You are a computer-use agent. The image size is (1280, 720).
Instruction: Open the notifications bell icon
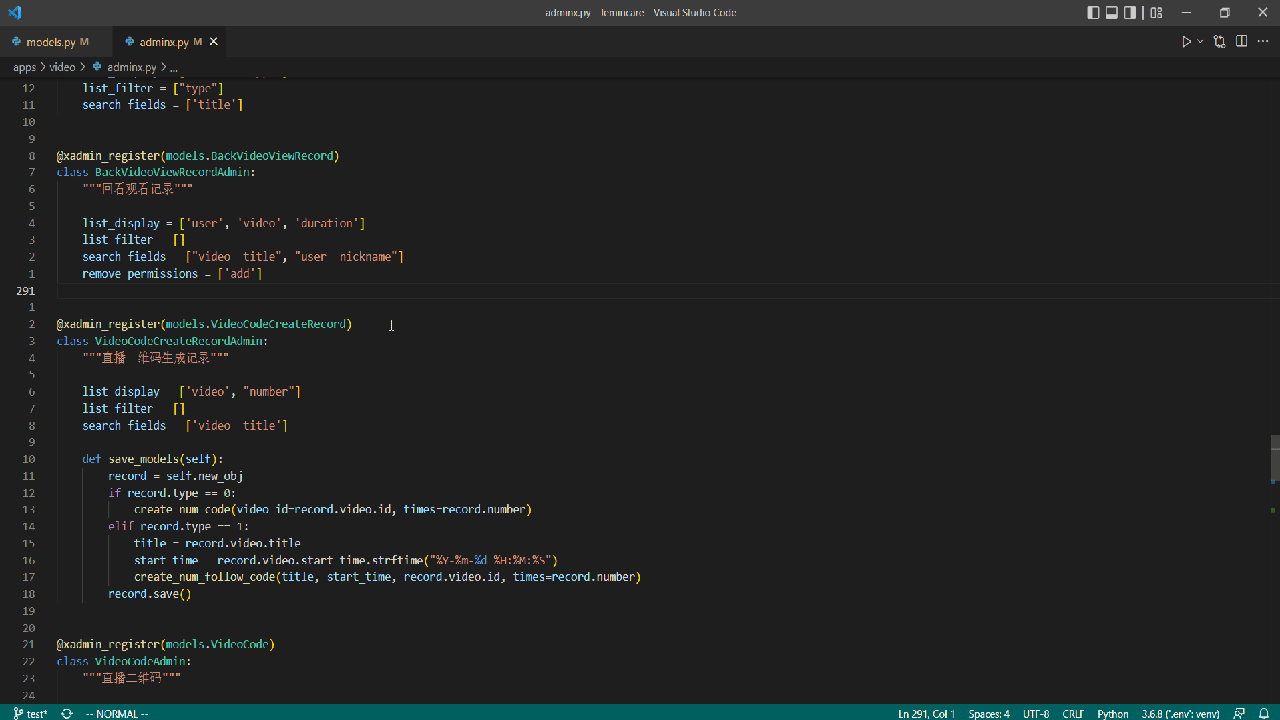point(1264,713)
